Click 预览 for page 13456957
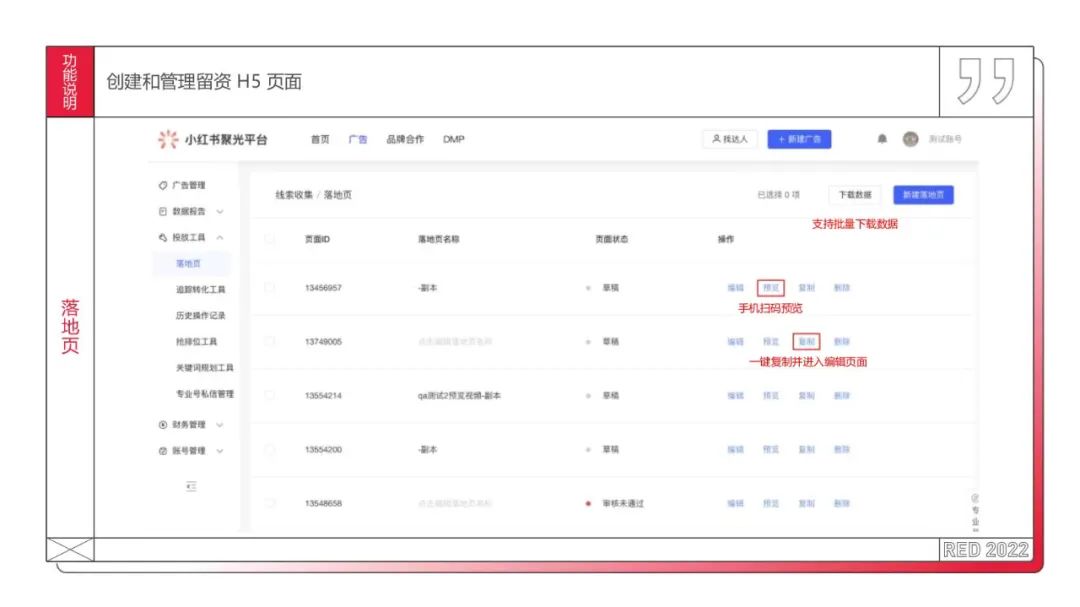The width and height of the screenshot is (1080, 607). (771, 288)
